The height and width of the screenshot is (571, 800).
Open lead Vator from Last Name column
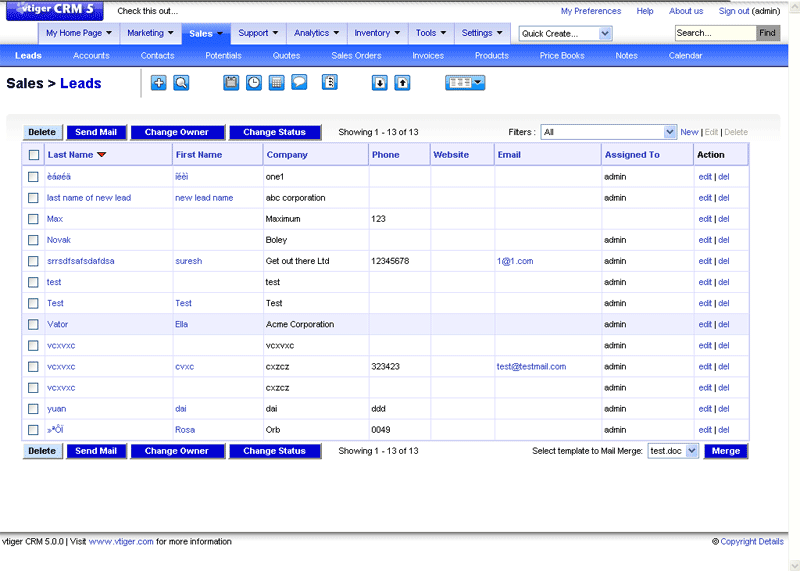point(58,325)
